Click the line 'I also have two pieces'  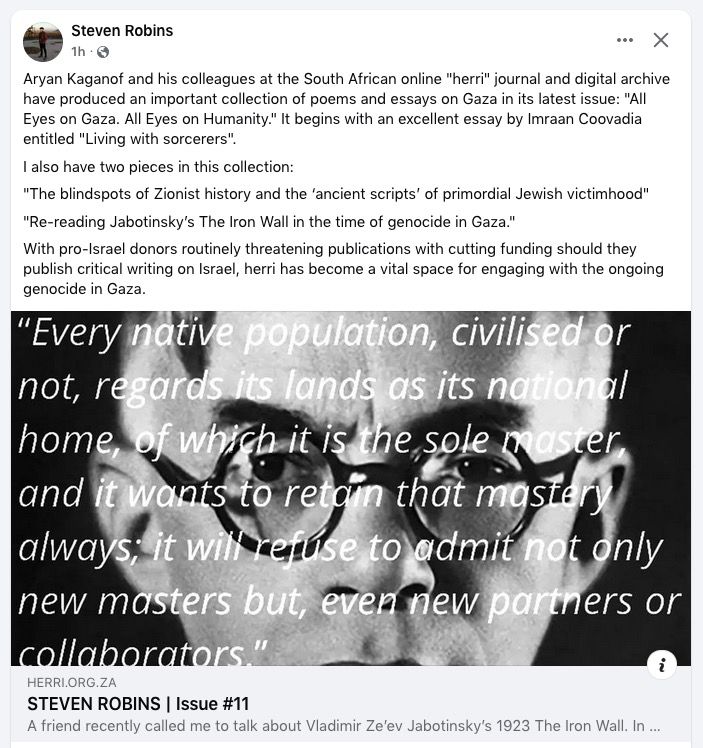[158, 167]
